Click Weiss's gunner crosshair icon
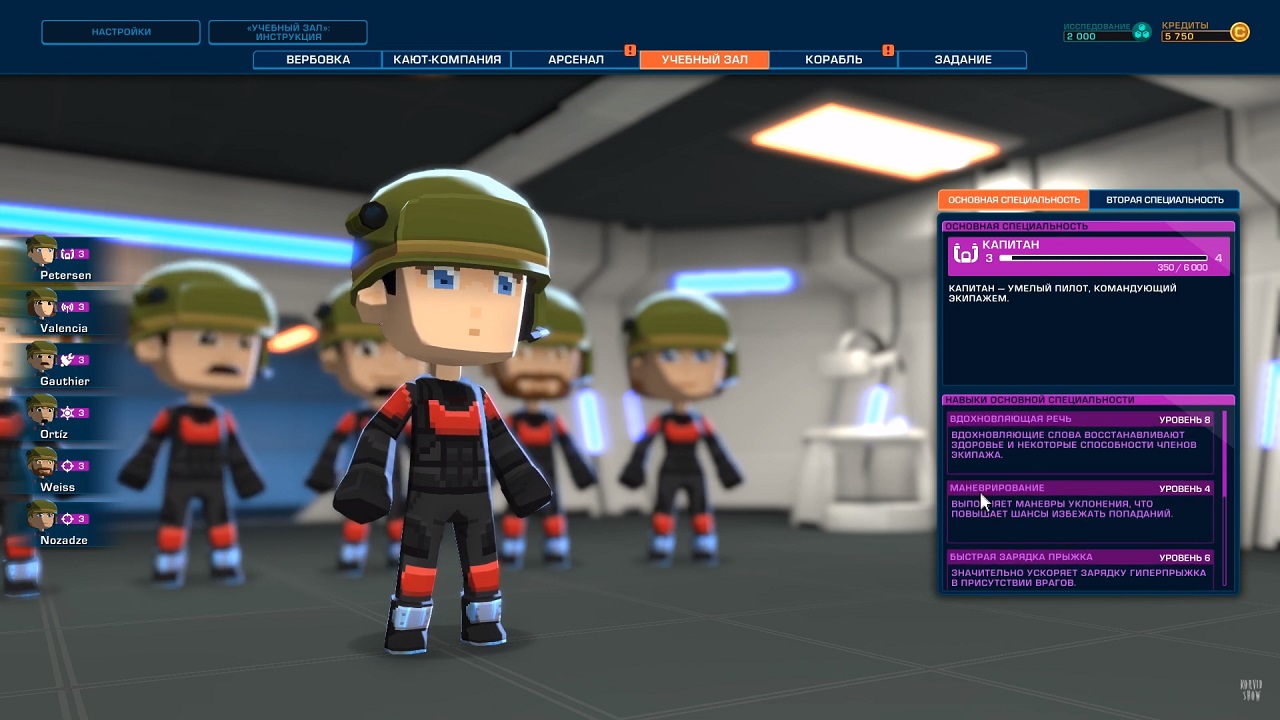Screen dimensions: 1280x720 [68, 466]
